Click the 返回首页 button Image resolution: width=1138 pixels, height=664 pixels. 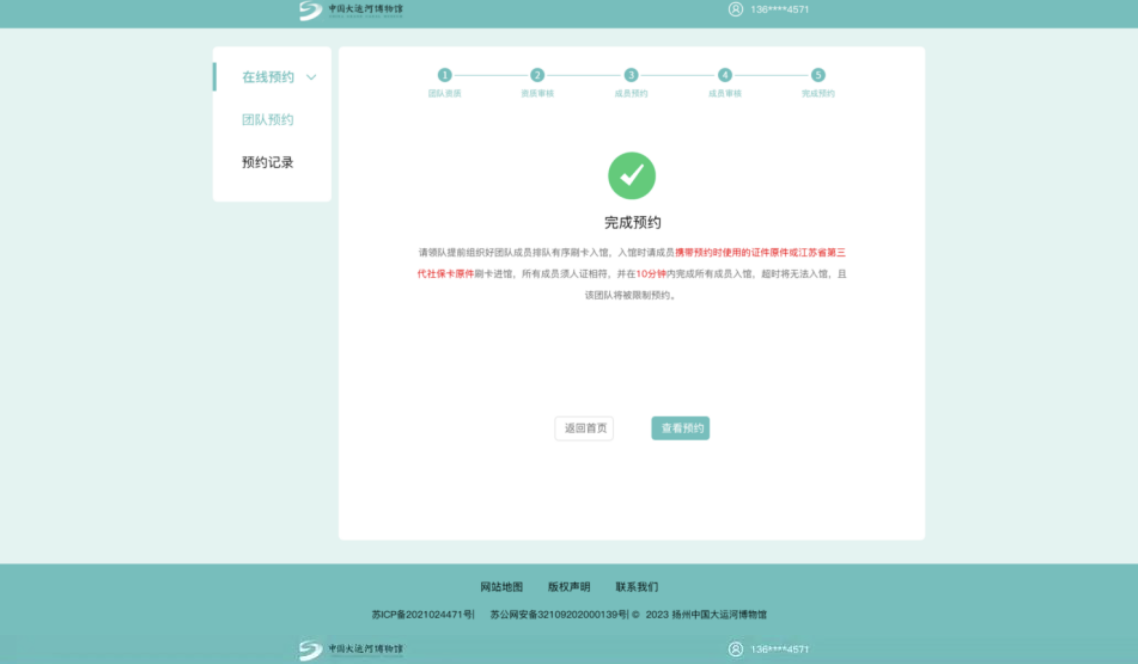[583, 428]
